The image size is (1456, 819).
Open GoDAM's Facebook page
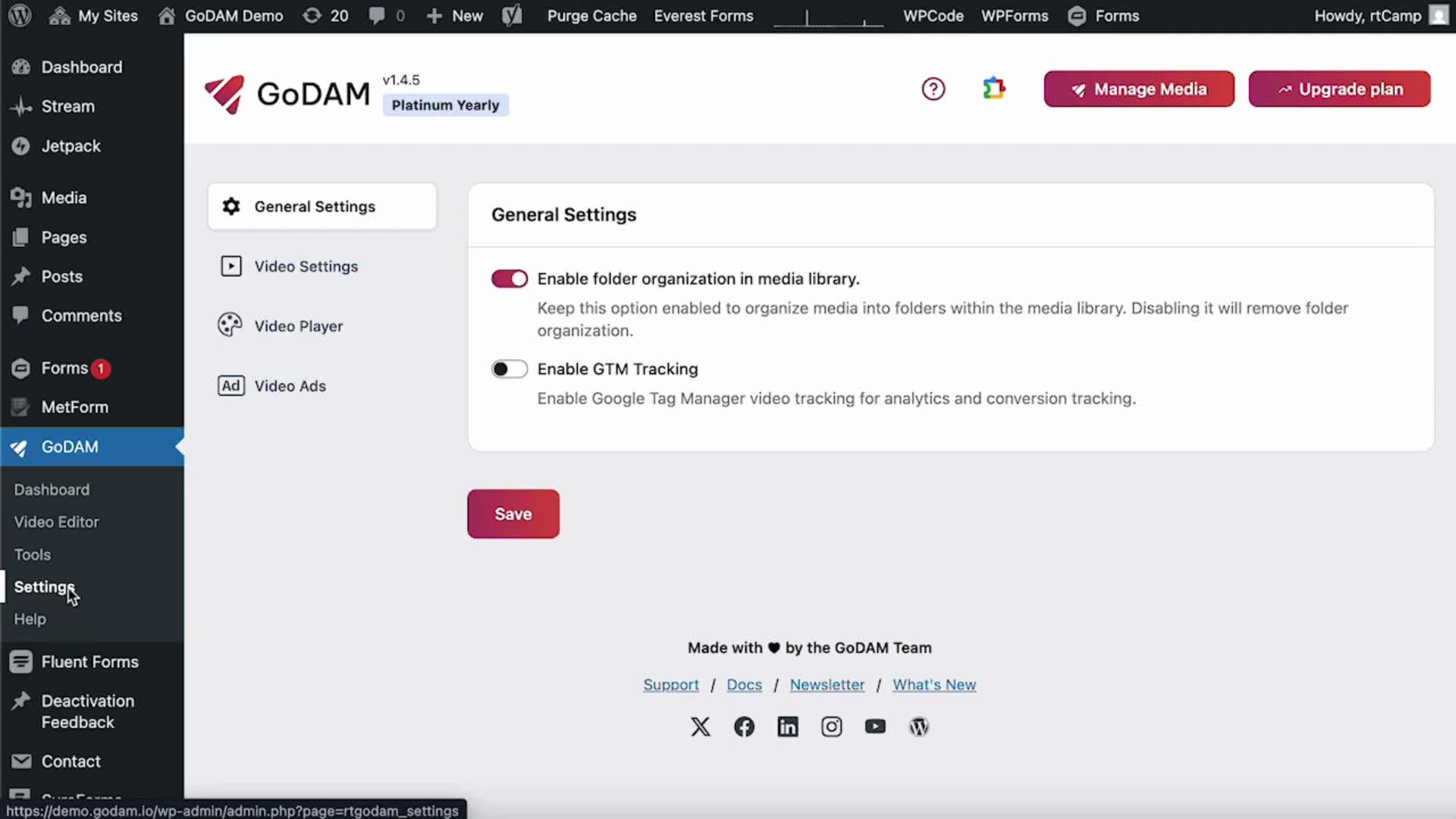[744, 726]
